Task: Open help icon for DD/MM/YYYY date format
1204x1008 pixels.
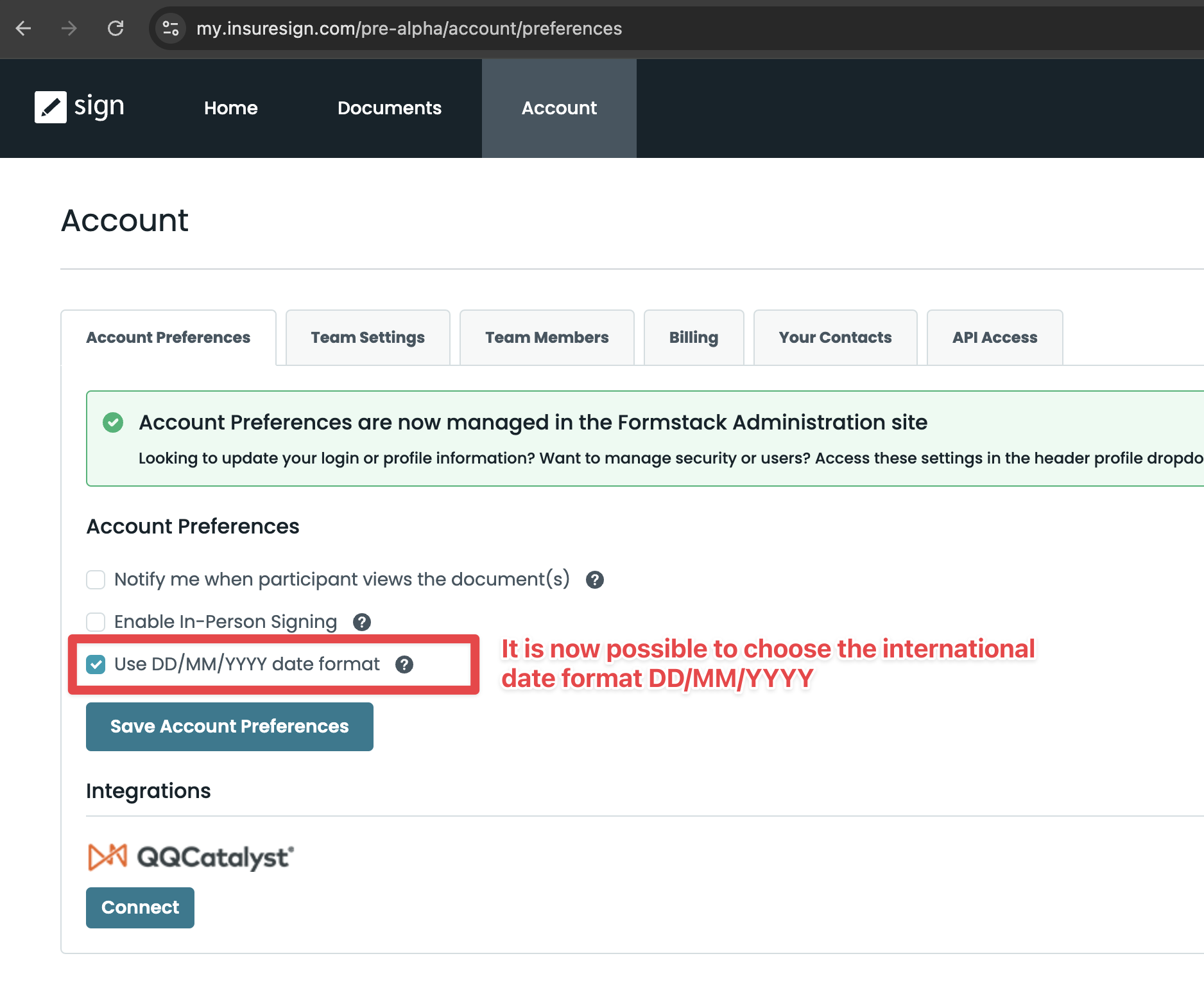Action: click(x=404, y=665)
